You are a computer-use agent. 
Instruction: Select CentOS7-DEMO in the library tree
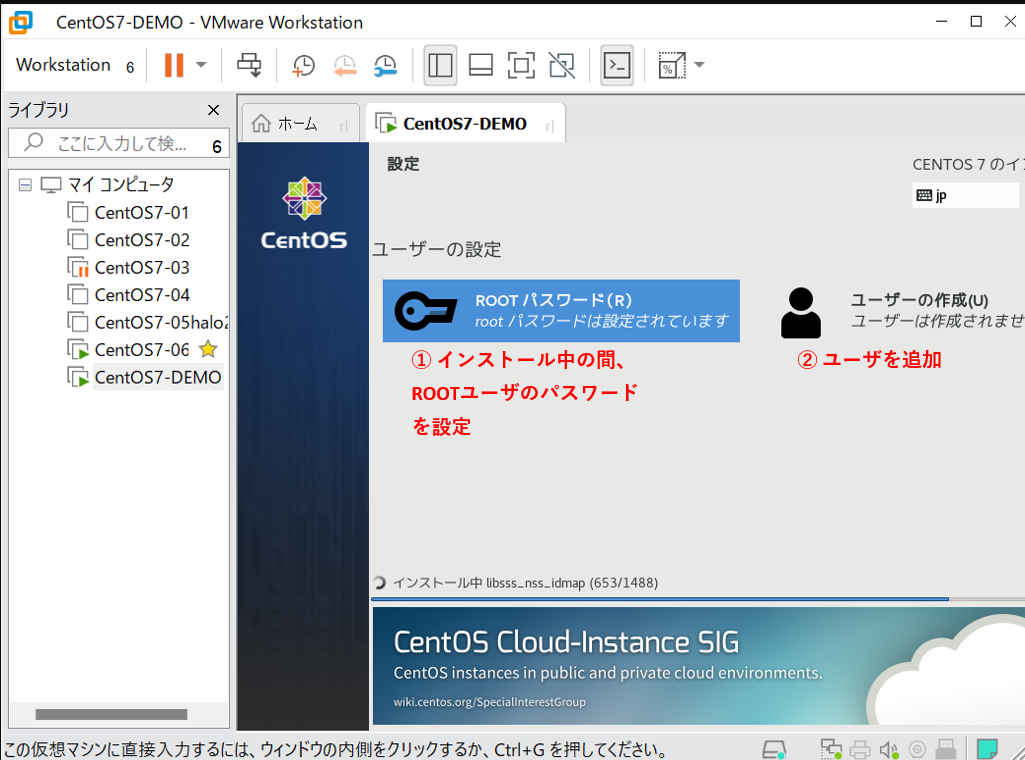(x=158, y=378)
